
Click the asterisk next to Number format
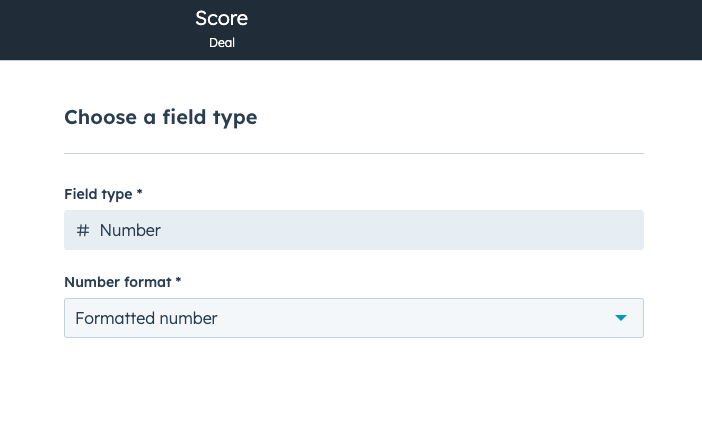point(178,281)
